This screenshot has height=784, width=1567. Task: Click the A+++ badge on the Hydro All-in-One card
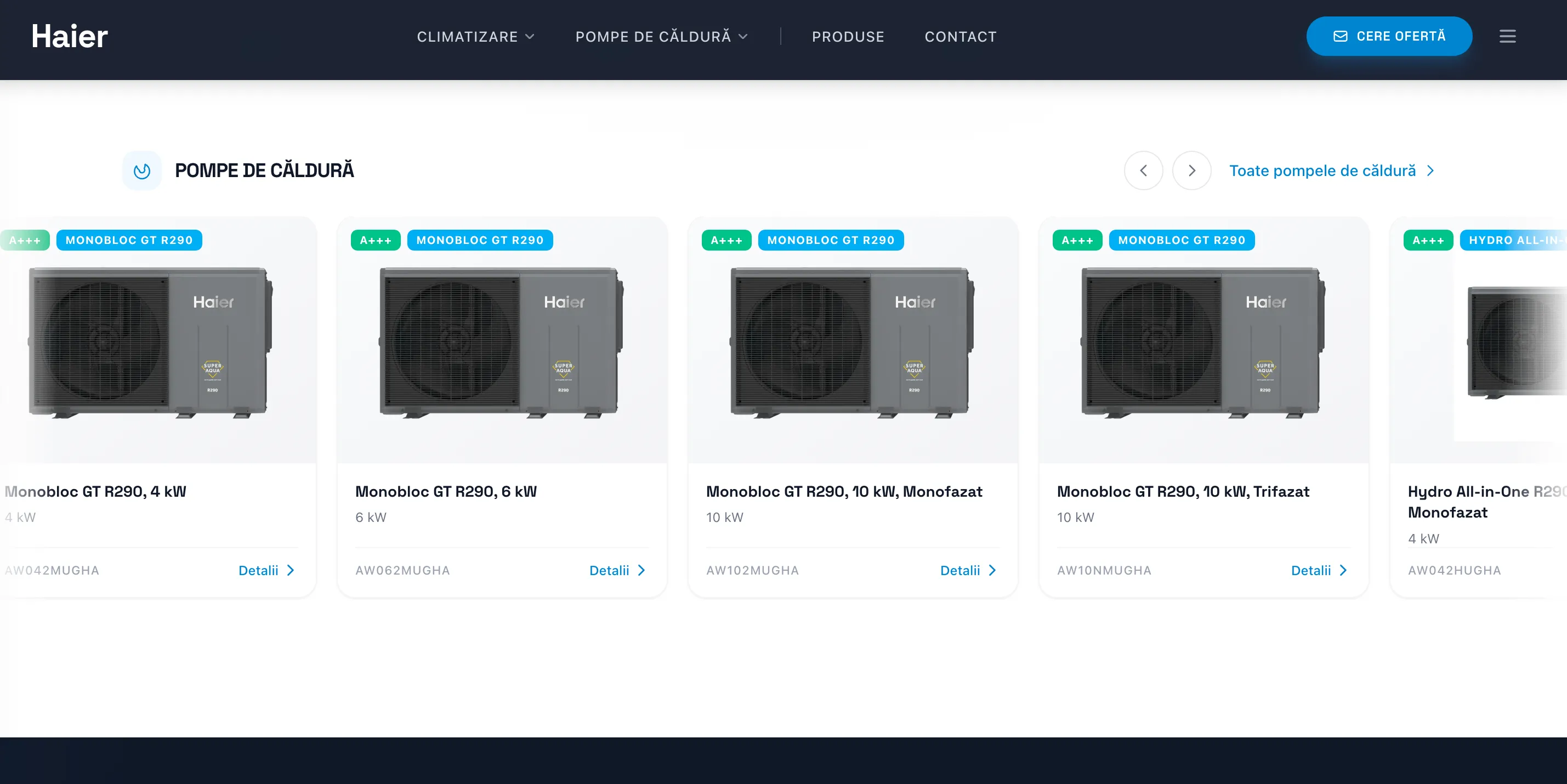click(x=1428, y=240)
